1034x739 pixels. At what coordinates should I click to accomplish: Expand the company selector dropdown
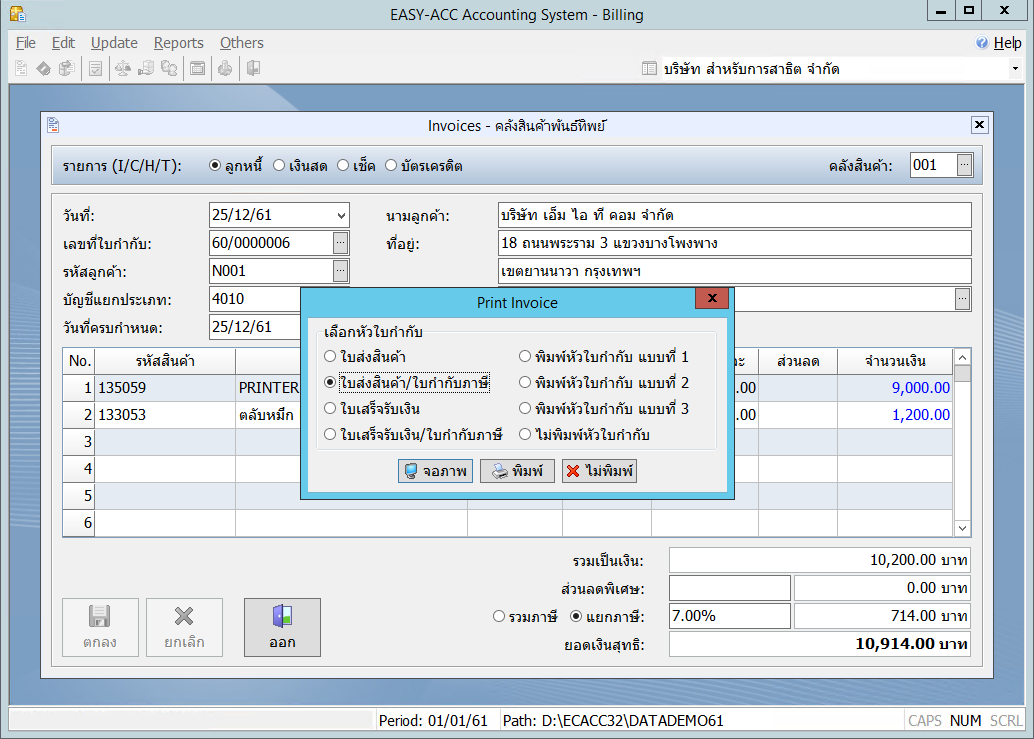point(1014,69)
